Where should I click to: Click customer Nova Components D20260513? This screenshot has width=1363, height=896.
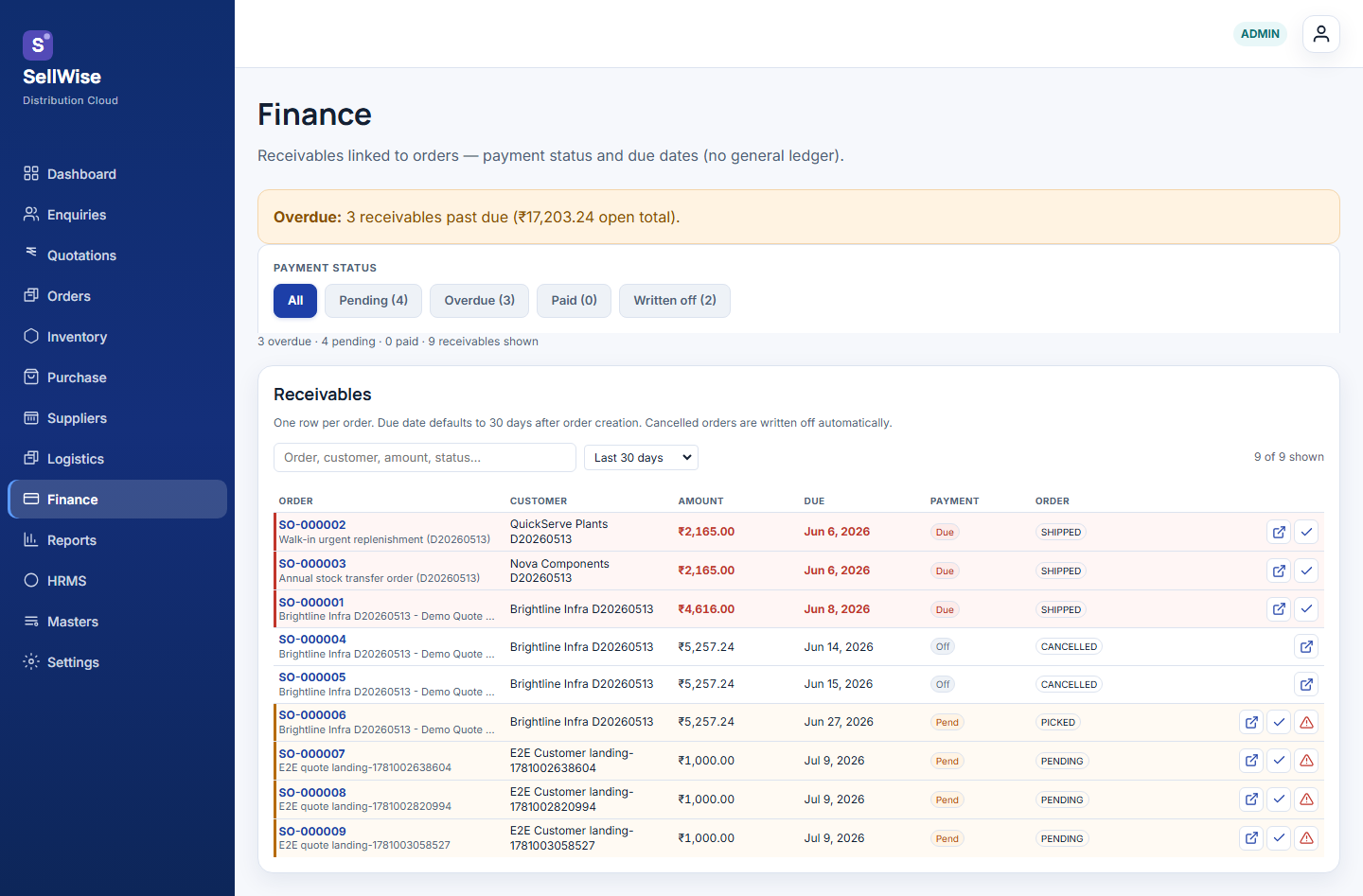pos(559,571)
